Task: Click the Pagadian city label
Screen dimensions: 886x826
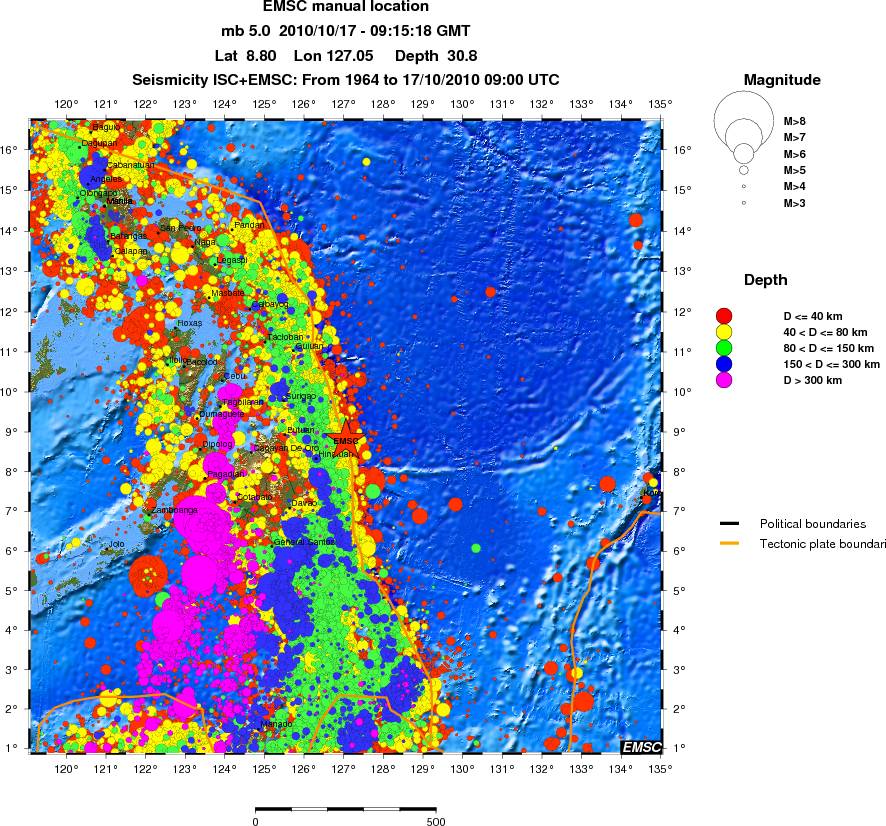Action: pyautogui.click(x=226, y=474)
